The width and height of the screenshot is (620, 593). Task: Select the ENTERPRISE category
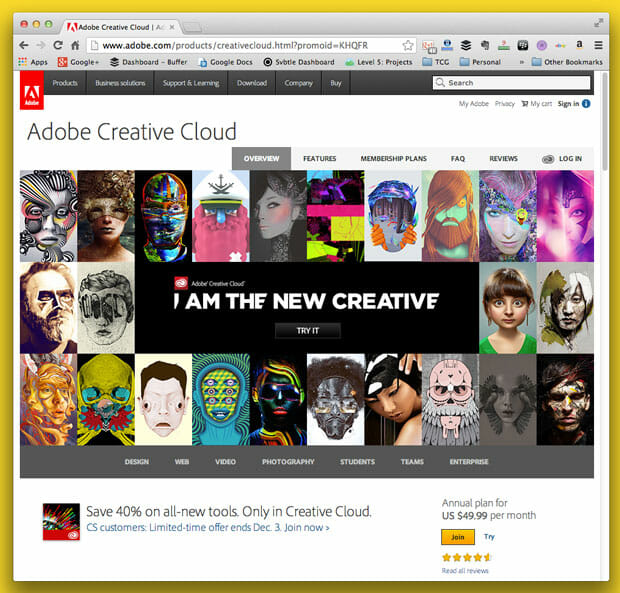[469, 461]
